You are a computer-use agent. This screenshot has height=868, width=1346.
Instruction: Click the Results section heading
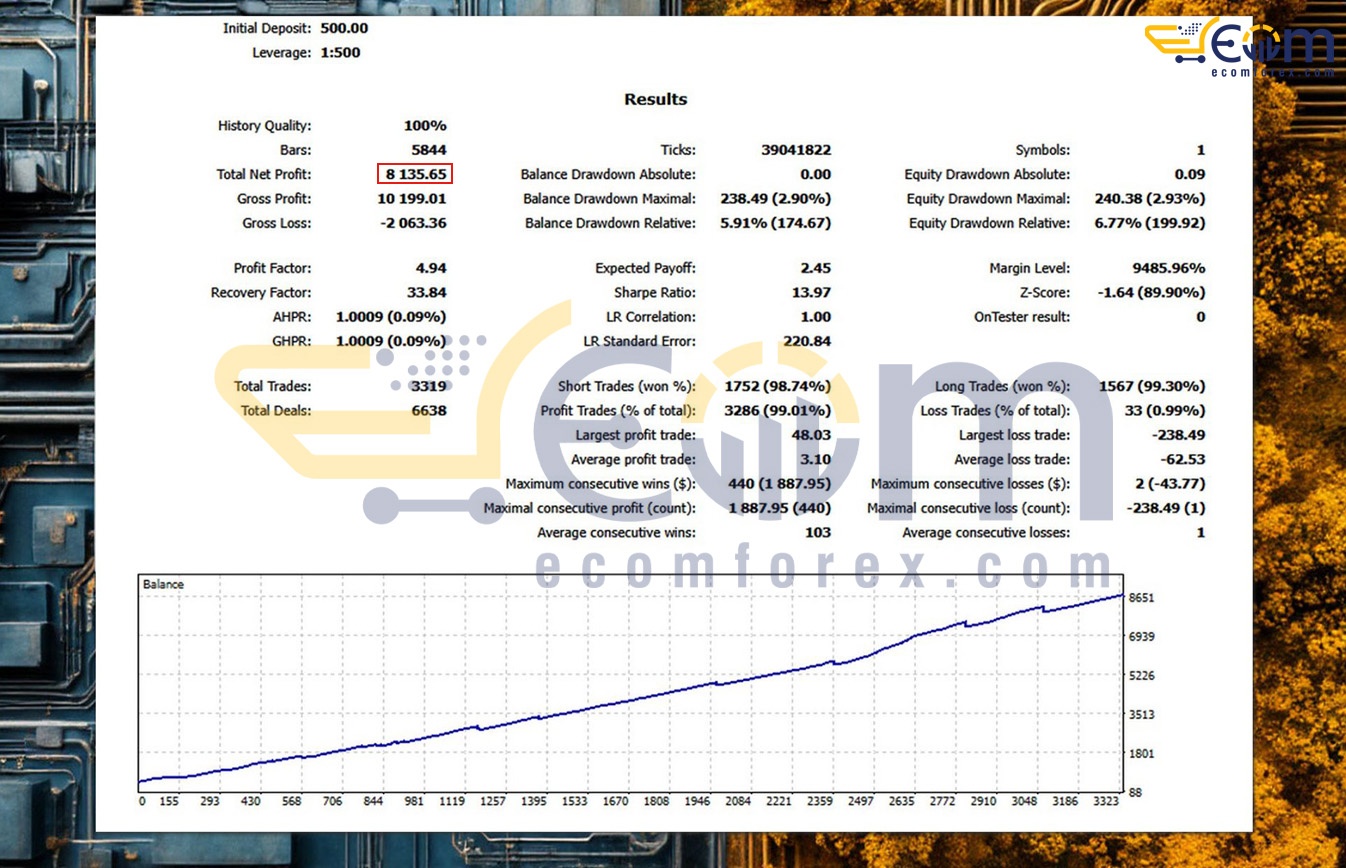click(x=655, y=99)
